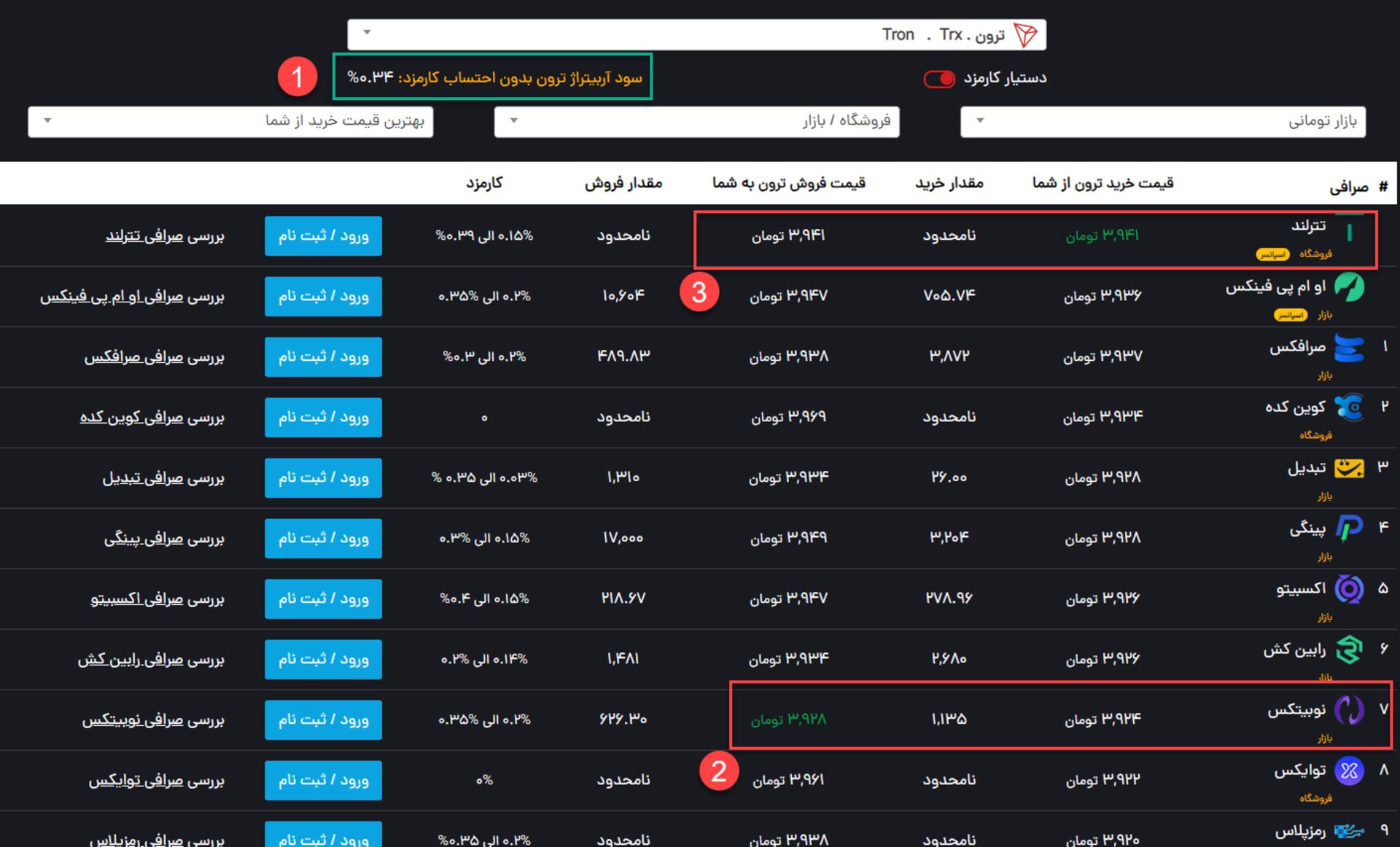
Task: Click the Pingi exchange logo
Action: (x=1349, y=528)
